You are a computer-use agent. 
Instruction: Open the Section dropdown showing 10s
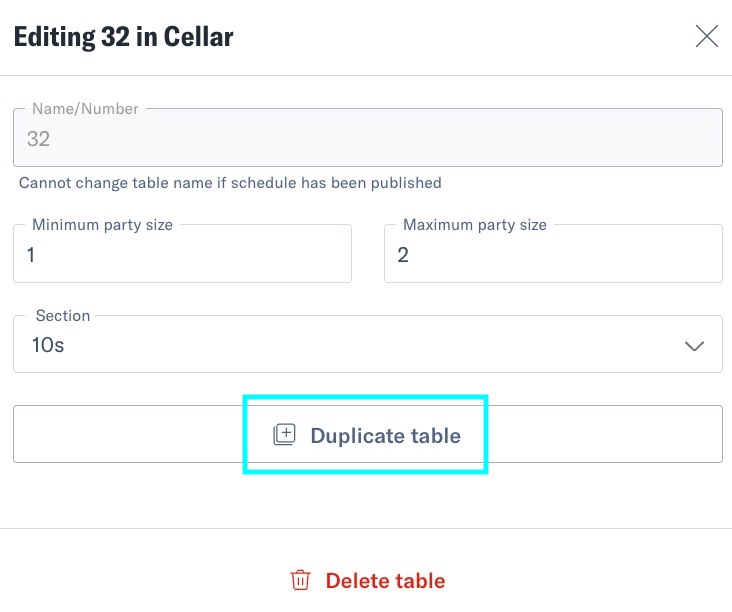point(368,344)
